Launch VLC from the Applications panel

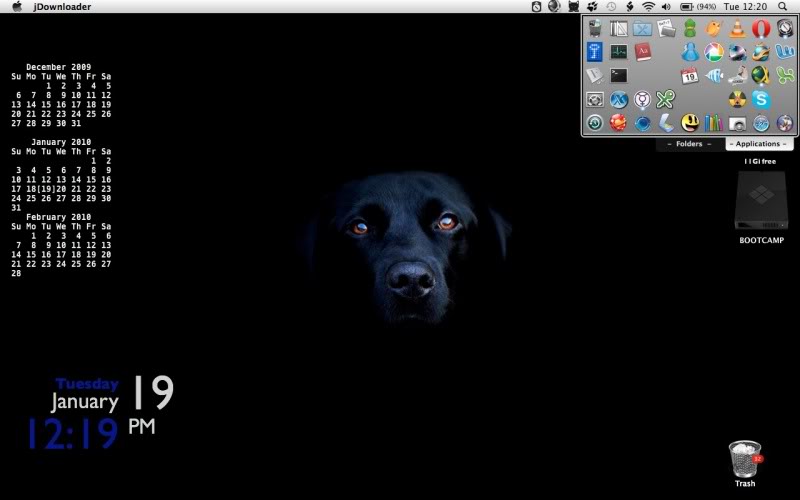point(737,28)
